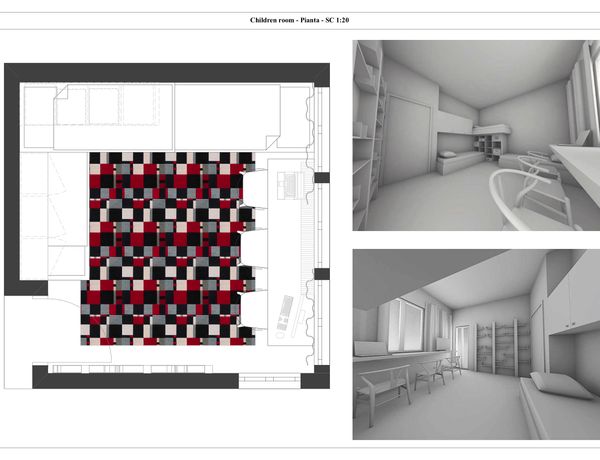Select the laptop on desk in plan

point(288,183)
